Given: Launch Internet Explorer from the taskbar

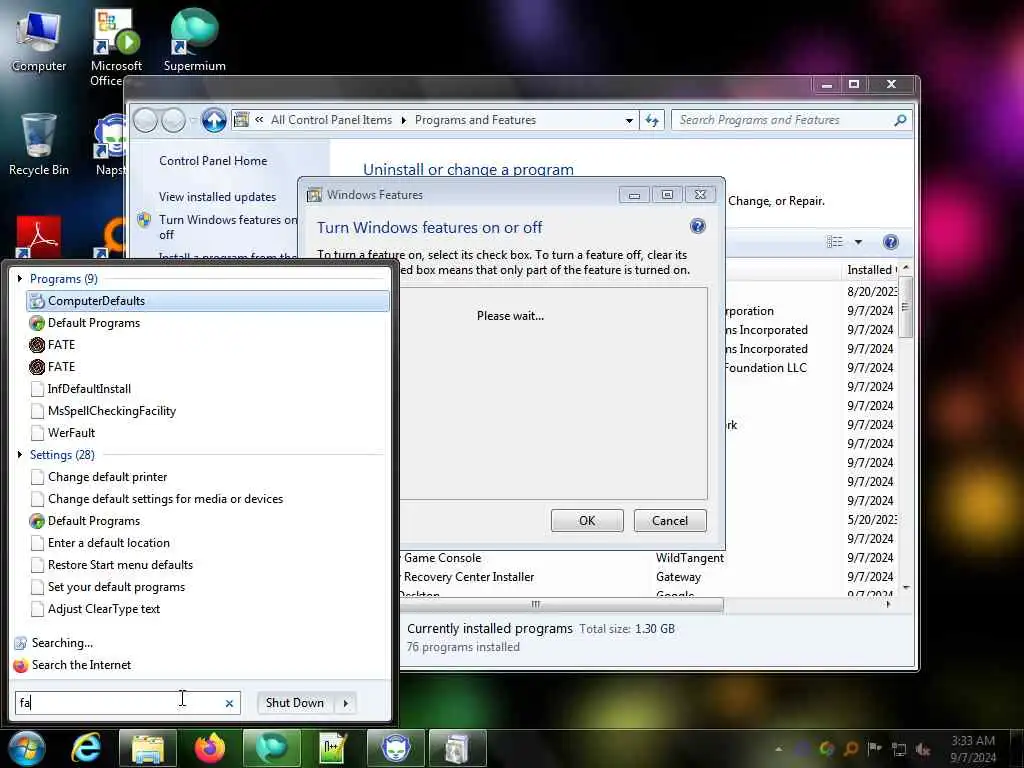Looking at the screenshot, I should [87, 748].
